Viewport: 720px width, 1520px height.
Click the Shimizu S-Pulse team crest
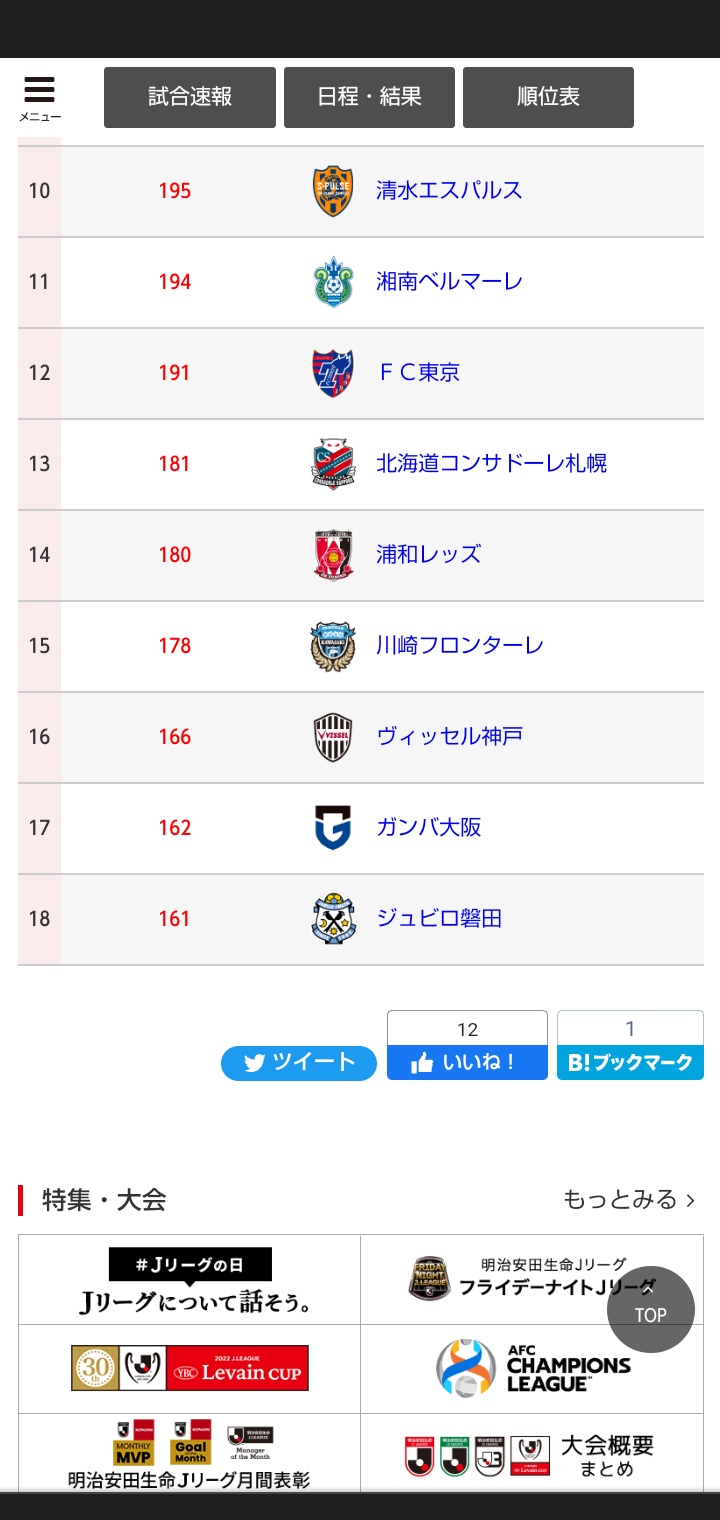(333, 191)
